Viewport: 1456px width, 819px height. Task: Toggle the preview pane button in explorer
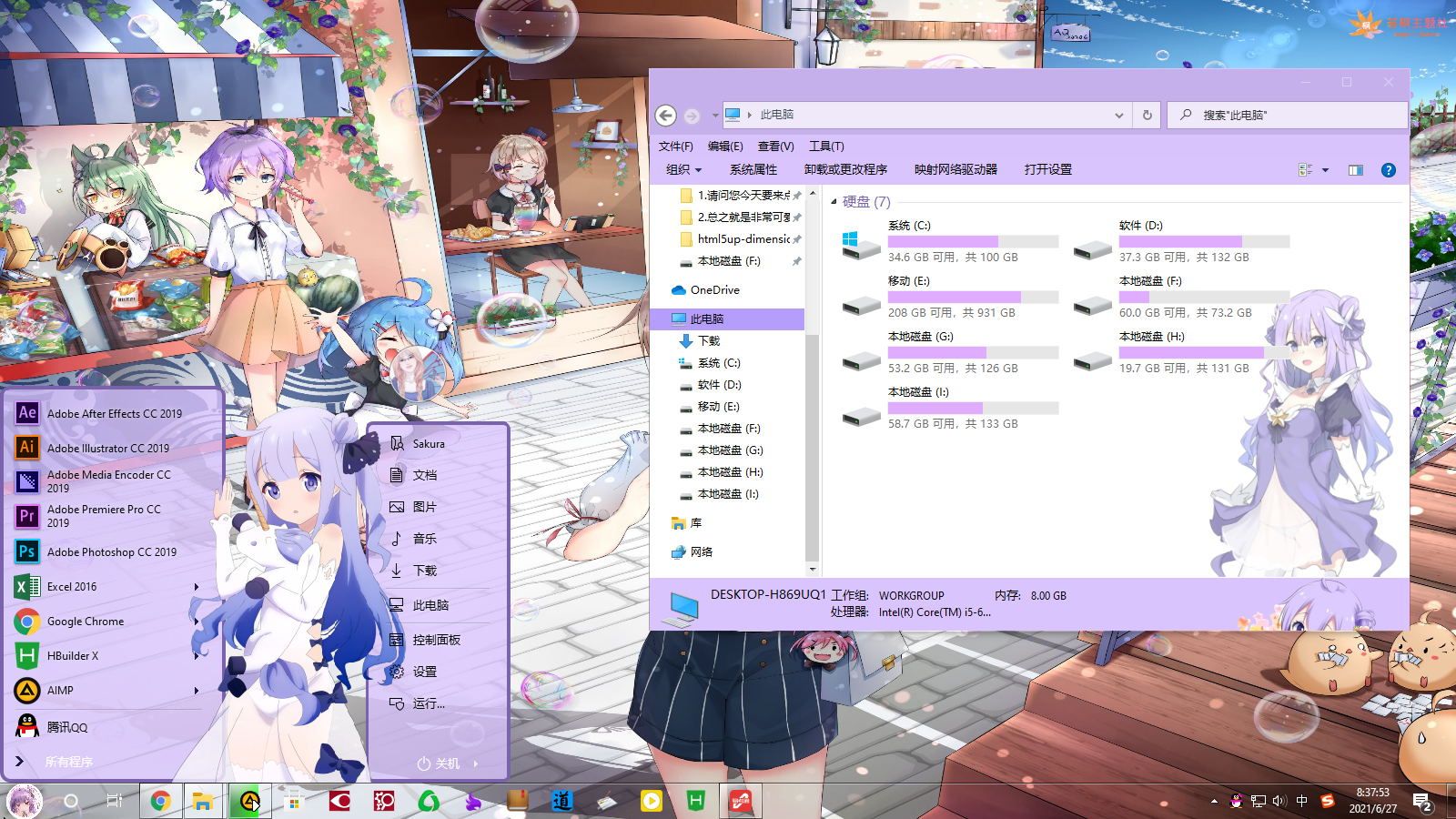click(1356, 170)
